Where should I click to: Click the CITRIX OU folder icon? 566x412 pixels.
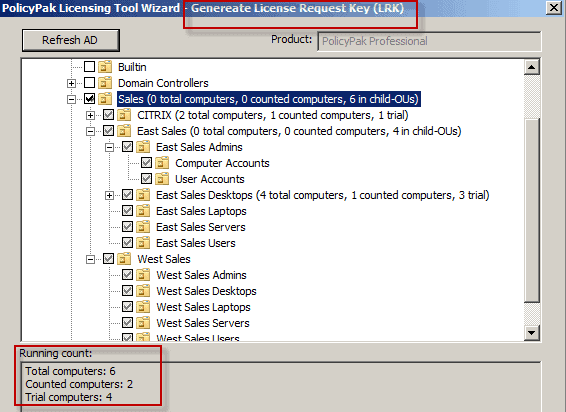coord(124,115)
